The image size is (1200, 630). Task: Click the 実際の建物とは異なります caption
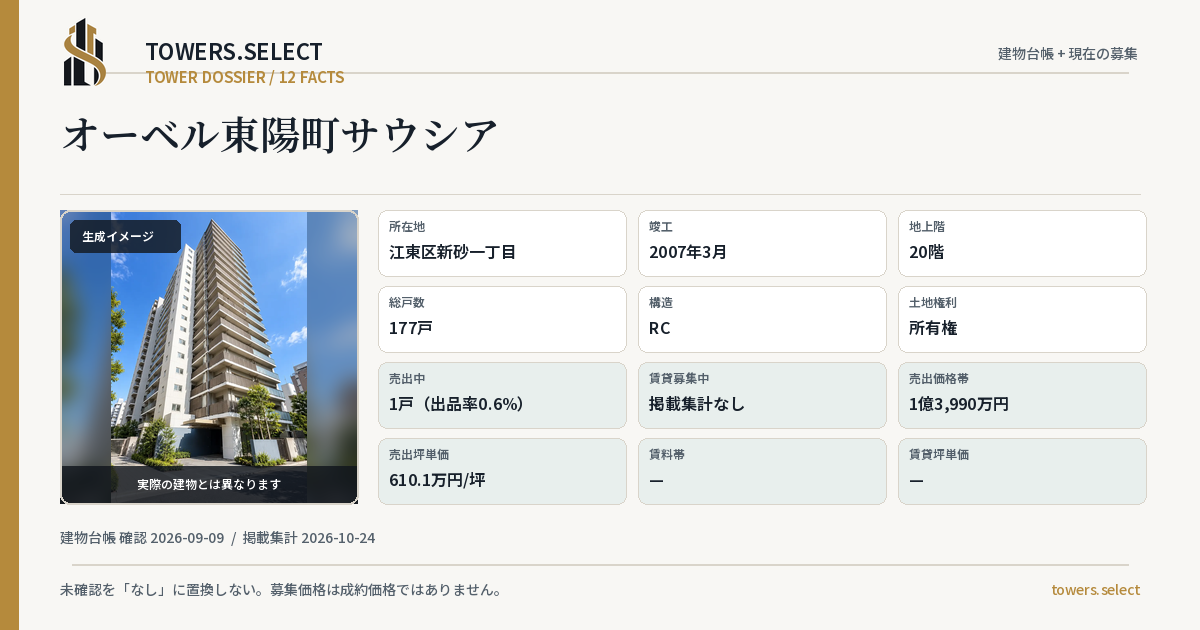(x=209, y=484)
